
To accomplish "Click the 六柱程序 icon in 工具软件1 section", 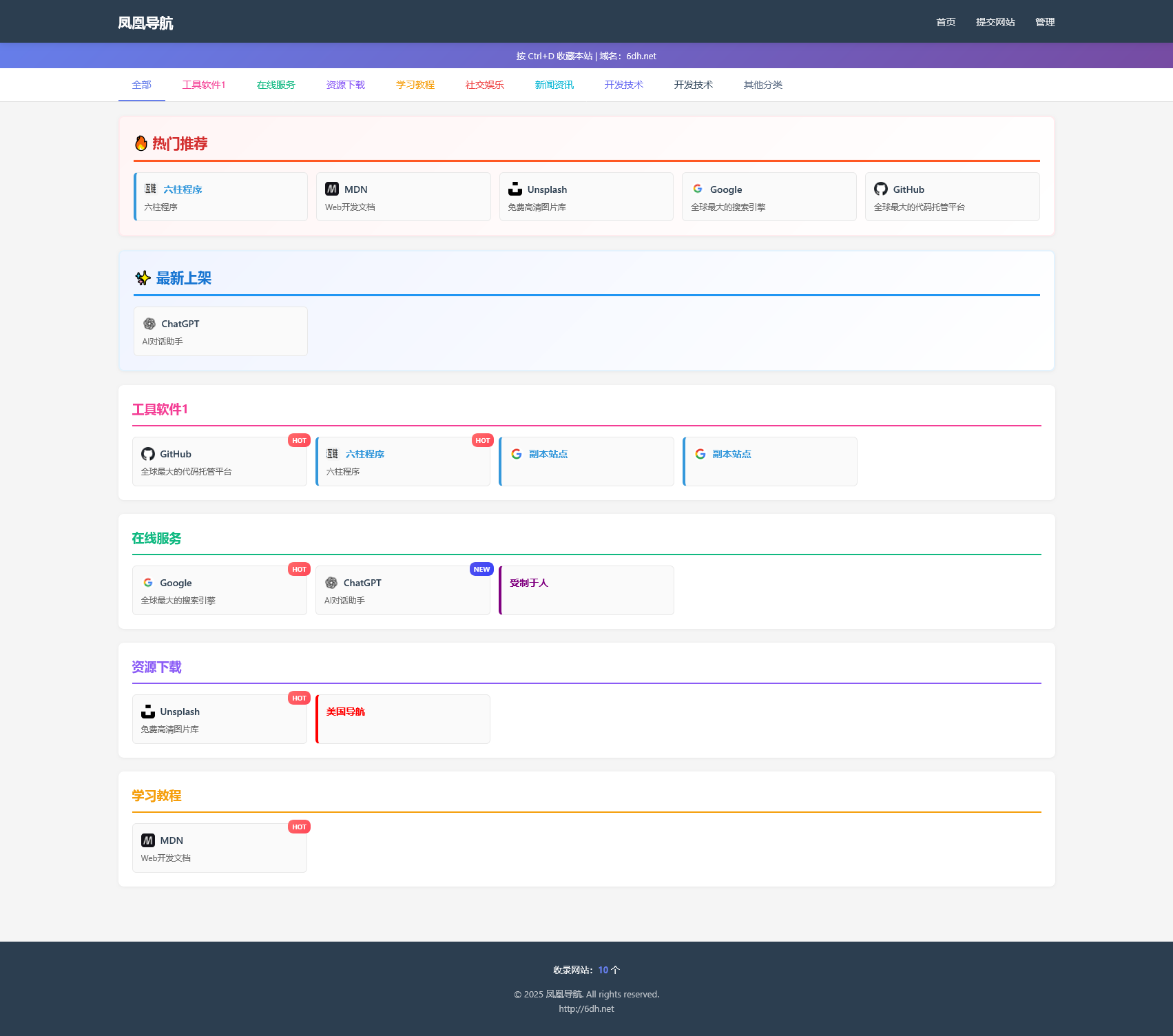I will pyautogui.click(x=332, y=454).
